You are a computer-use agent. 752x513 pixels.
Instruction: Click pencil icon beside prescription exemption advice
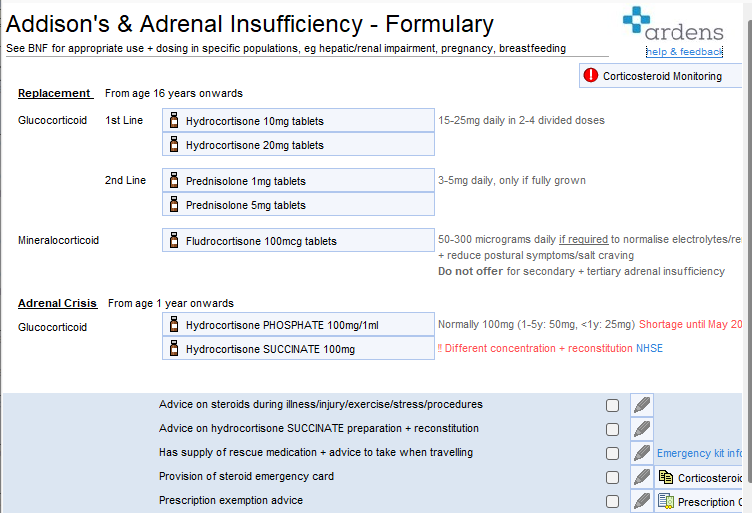(x=642, y=501)
